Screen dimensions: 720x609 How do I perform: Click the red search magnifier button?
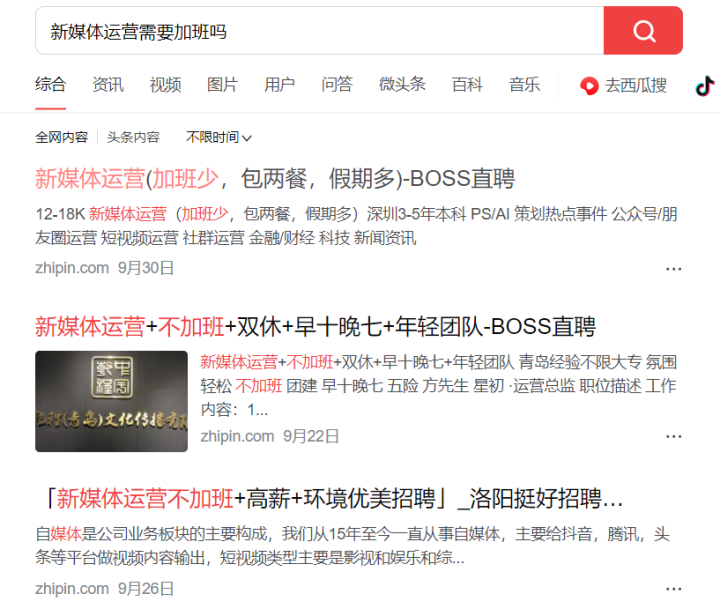tap(643, 30)
